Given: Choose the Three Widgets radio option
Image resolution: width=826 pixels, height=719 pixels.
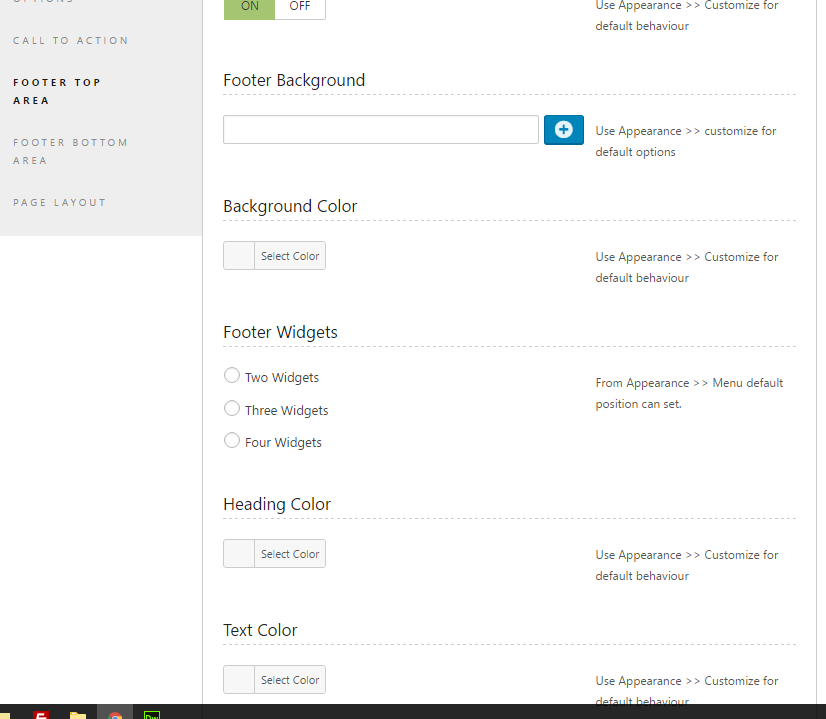Looking at the screenshot, I should click(232, 409).
